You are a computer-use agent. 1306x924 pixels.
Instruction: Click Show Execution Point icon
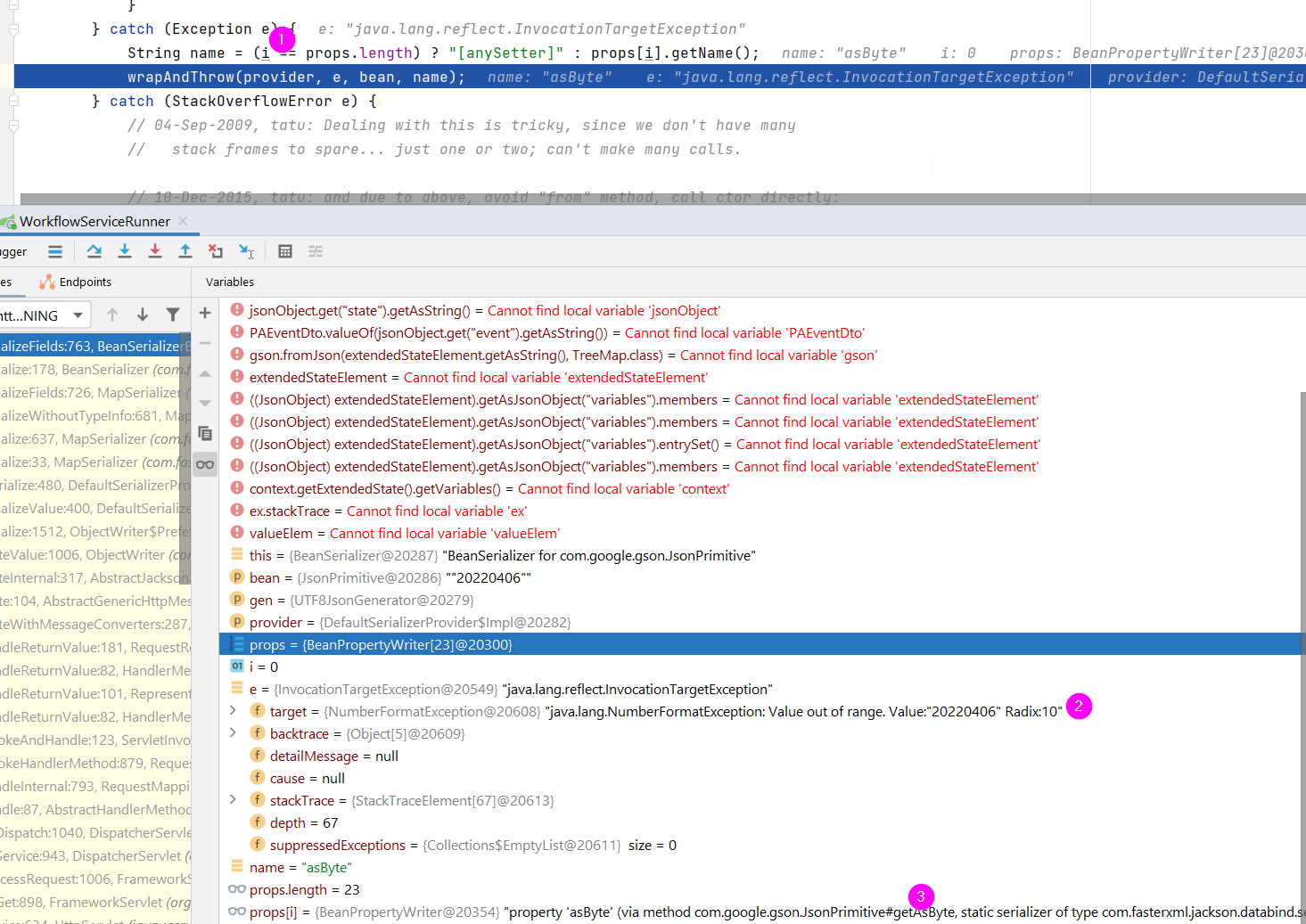pyautogui.click(x=55, y=251)
